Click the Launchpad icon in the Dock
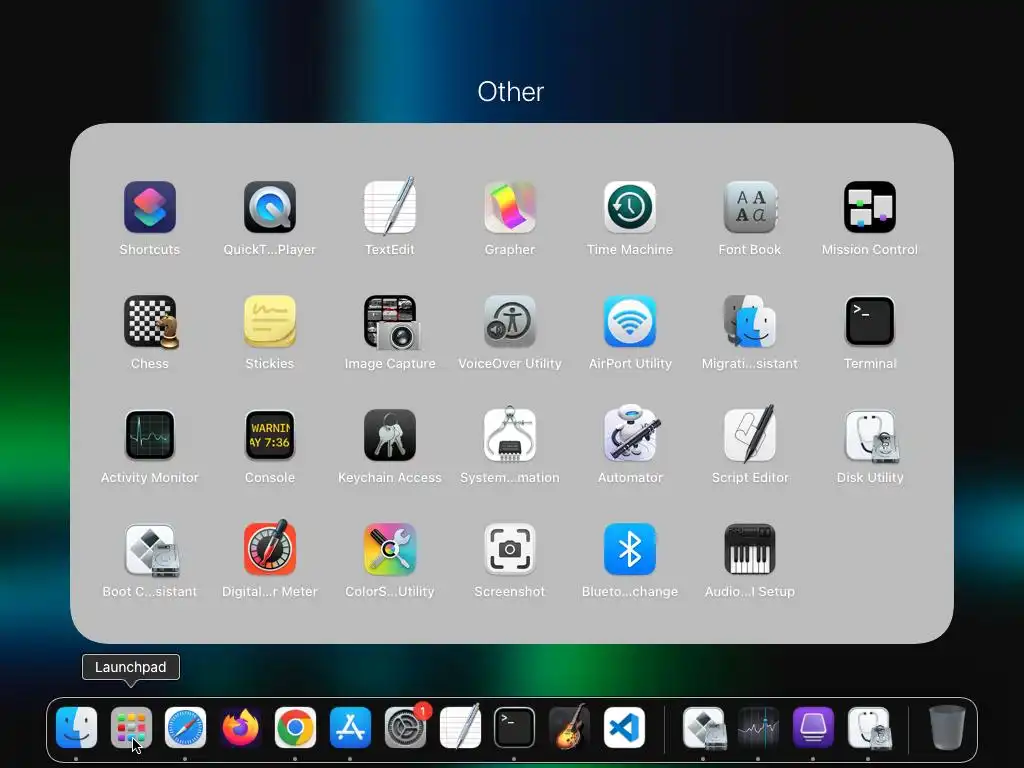This screenshot has height=768, width=1024. (131, 728)
